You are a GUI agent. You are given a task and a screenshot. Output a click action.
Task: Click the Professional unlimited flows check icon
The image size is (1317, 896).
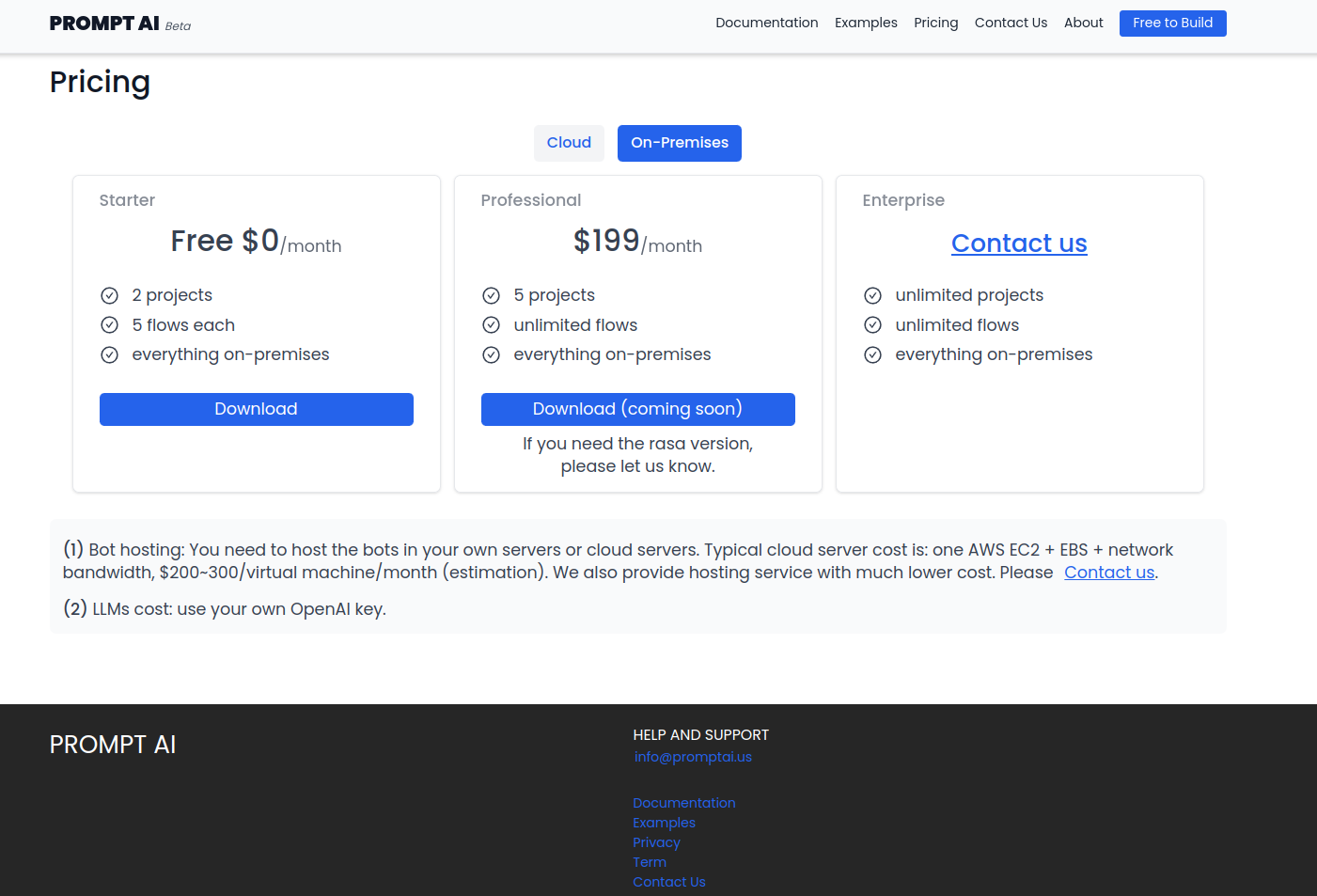pyautogui.click(x=492, y=325)
